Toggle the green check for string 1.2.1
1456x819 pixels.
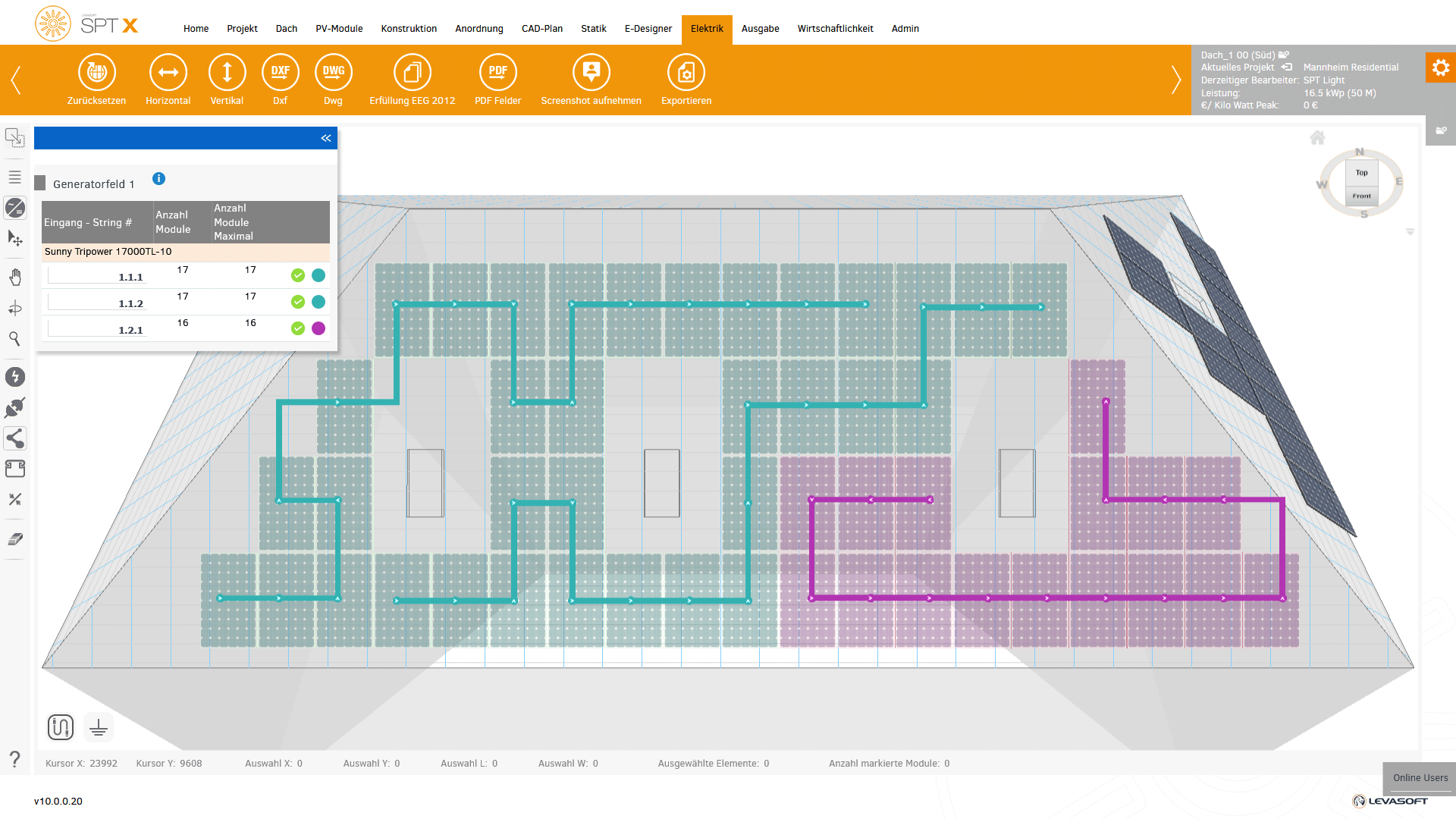coord(298,328)
